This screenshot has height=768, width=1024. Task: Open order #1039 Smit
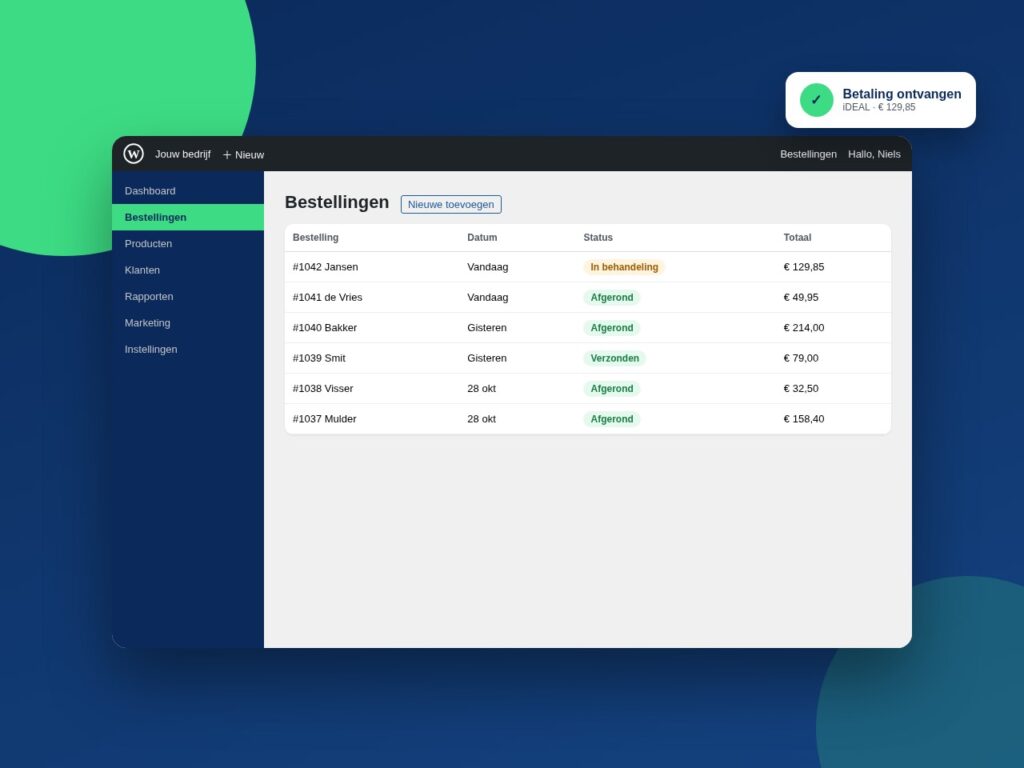click(319, 358)
